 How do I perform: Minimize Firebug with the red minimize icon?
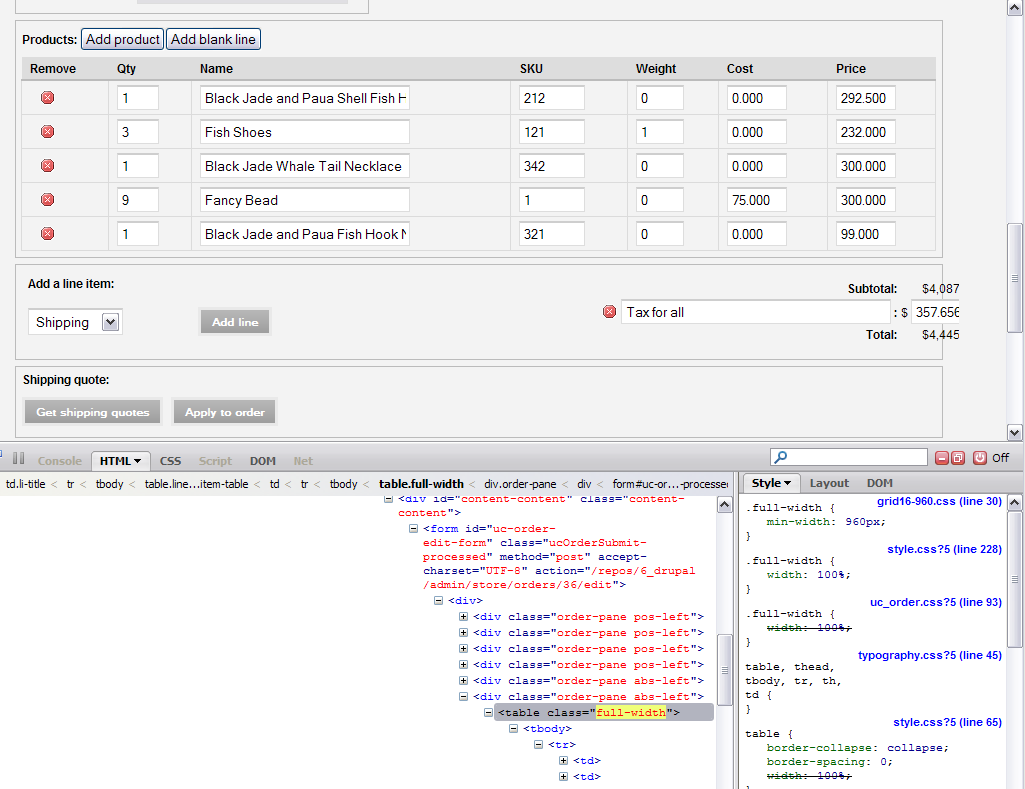point(941,458)
